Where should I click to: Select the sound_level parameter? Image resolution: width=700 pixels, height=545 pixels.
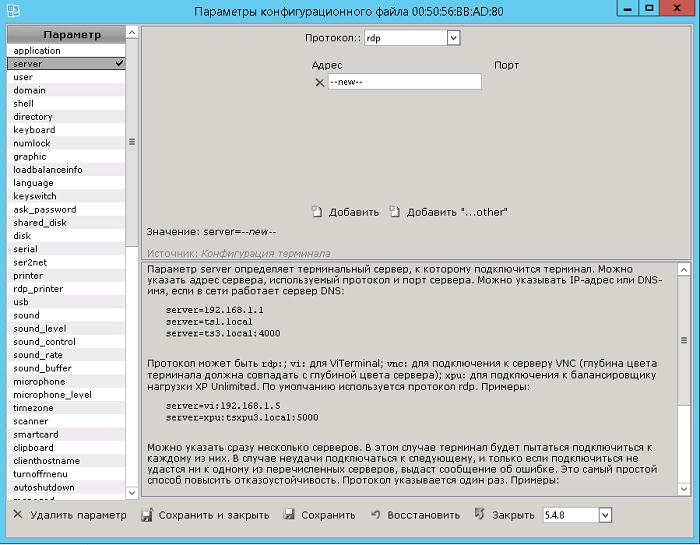(40, 328)
